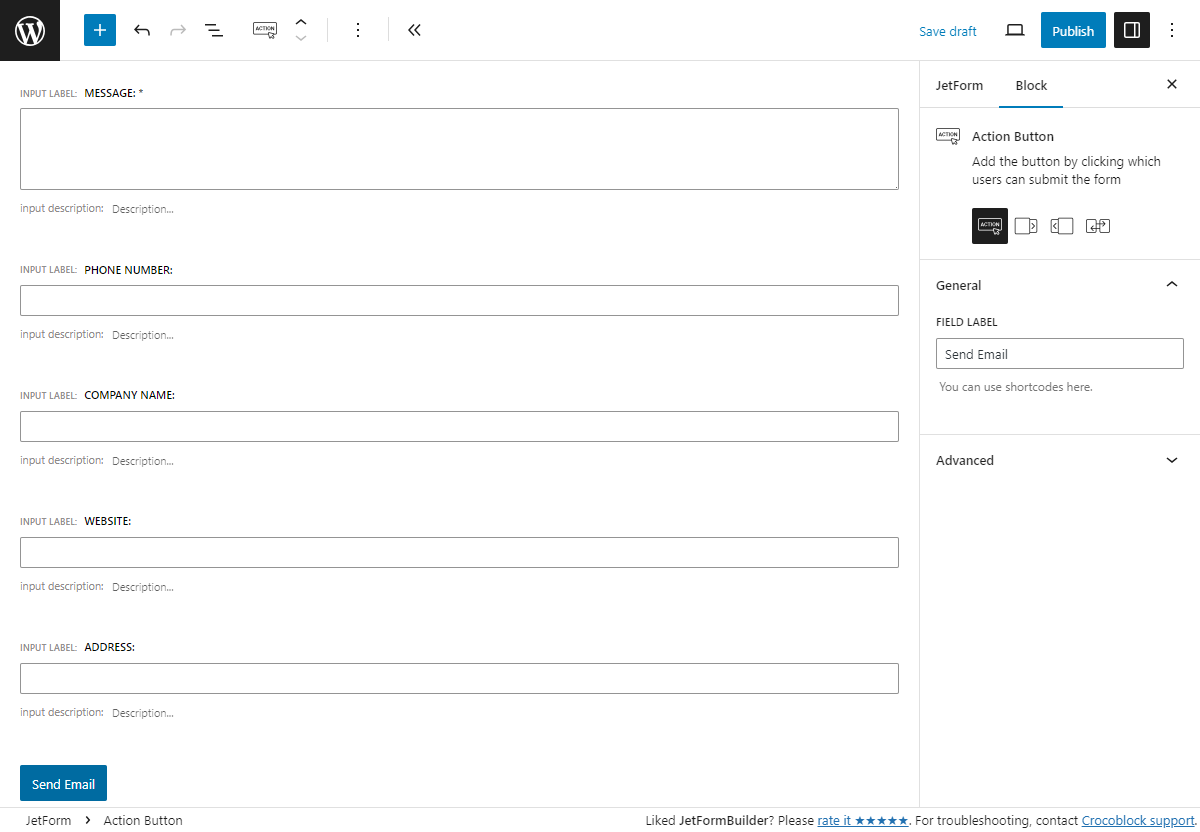Image resolution: width=1200 pixels, height=832 pixels.
Task: Click the desktop preview icon
Action: (1014, 30)
